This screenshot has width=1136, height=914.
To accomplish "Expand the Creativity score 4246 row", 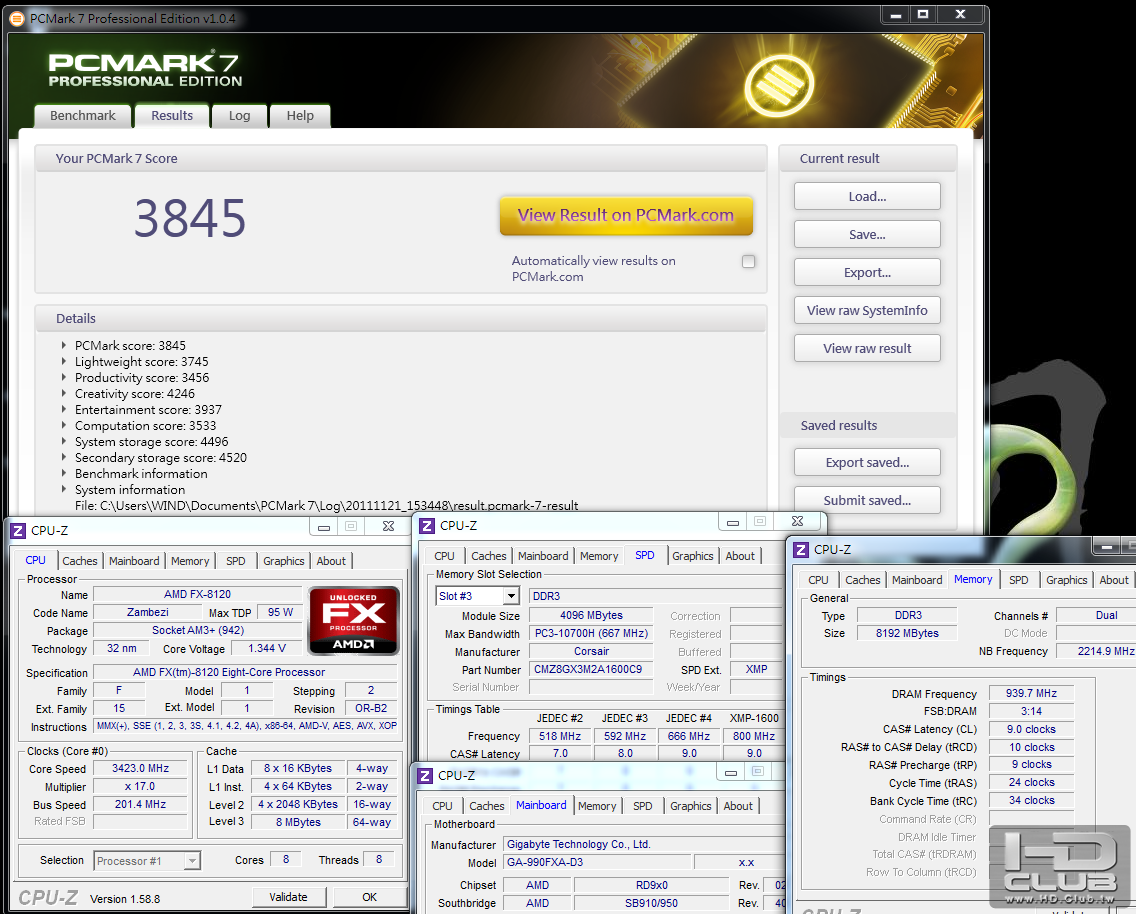I will [64, 393].
